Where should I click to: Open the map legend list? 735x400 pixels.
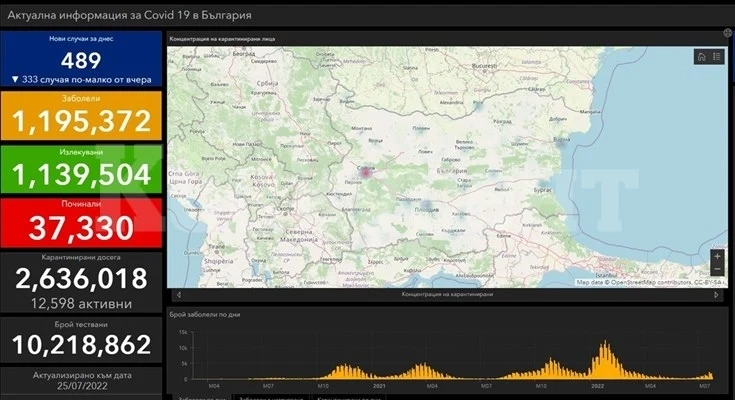tap(716, 57)
